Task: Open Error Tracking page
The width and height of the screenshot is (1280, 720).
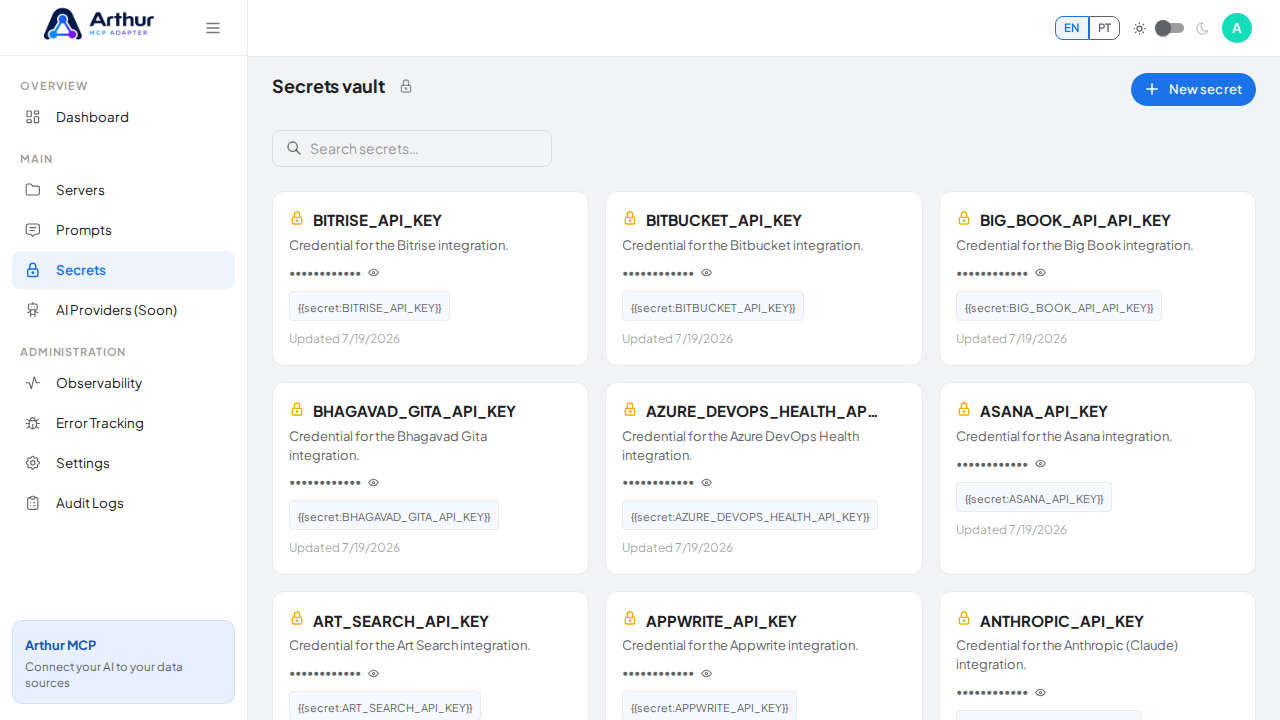Action: [123, 423]
